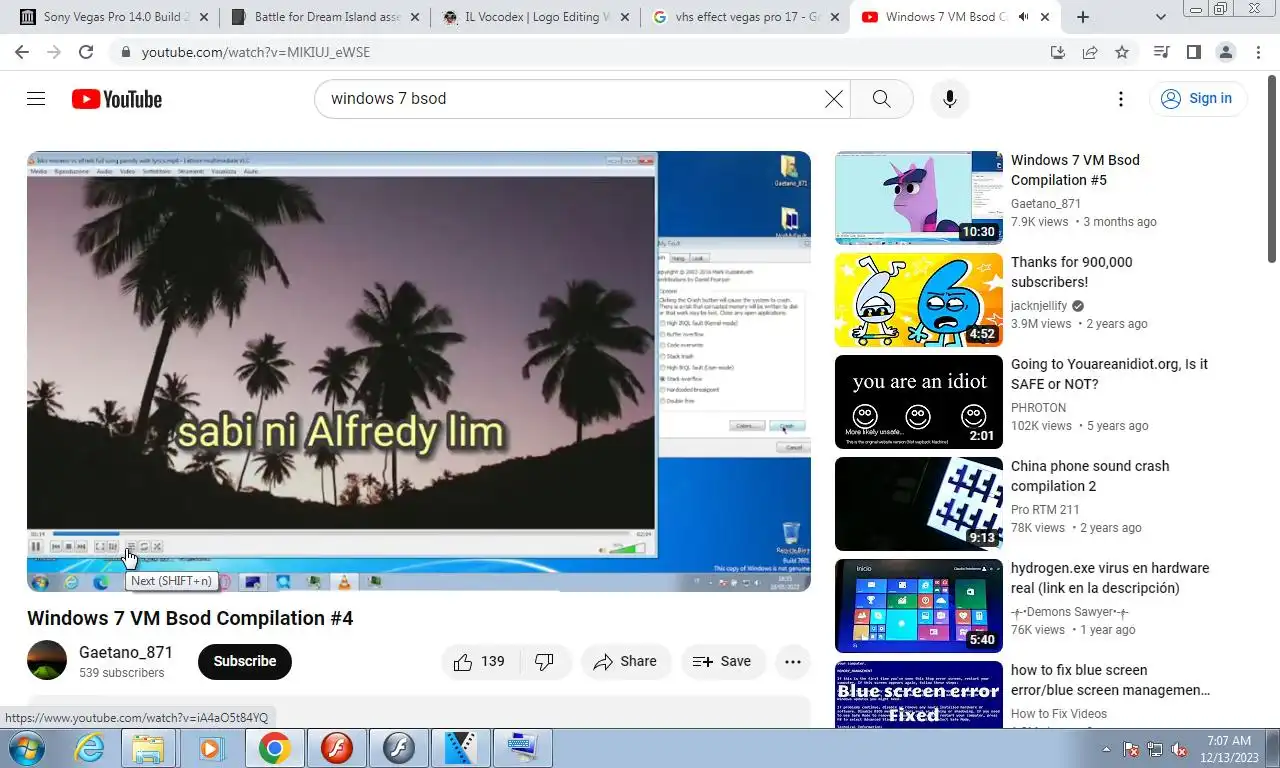Subscribe to Gaetano_871
1280x768 pixels.
point(245,661)
